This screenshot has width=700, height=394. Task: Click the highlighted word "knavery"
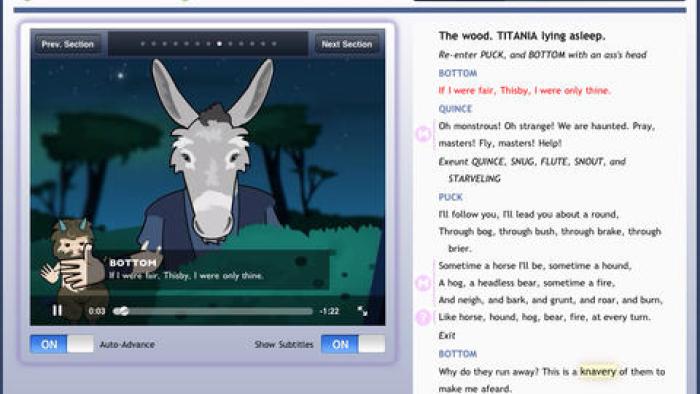[598, 371]
